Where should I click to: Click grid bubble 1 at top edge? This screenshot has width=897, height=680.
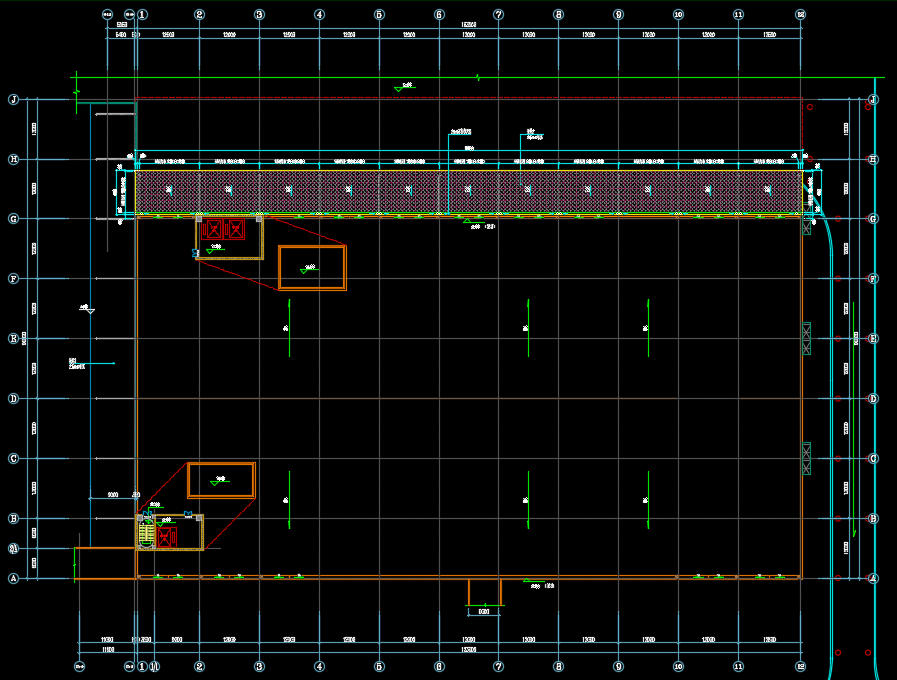pos(142,15)
